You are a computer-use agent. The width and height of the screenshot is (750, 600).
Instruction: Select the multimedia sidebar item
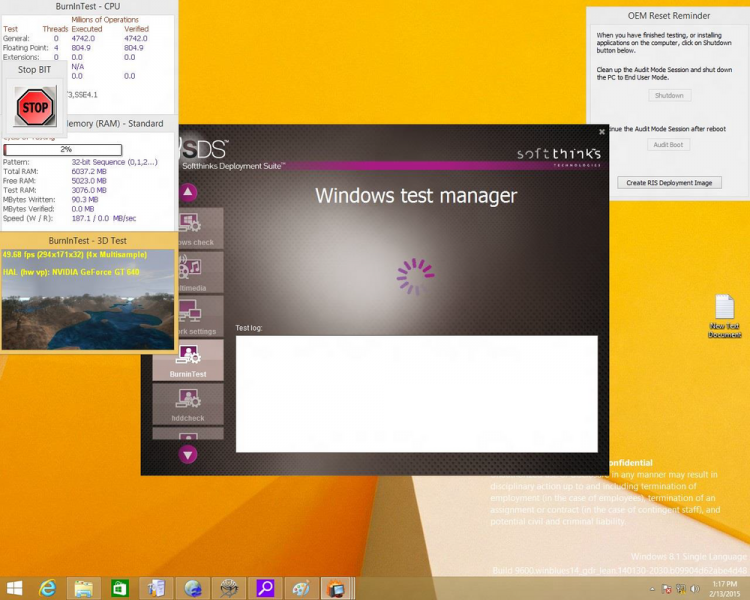click(x=201, y=272)
